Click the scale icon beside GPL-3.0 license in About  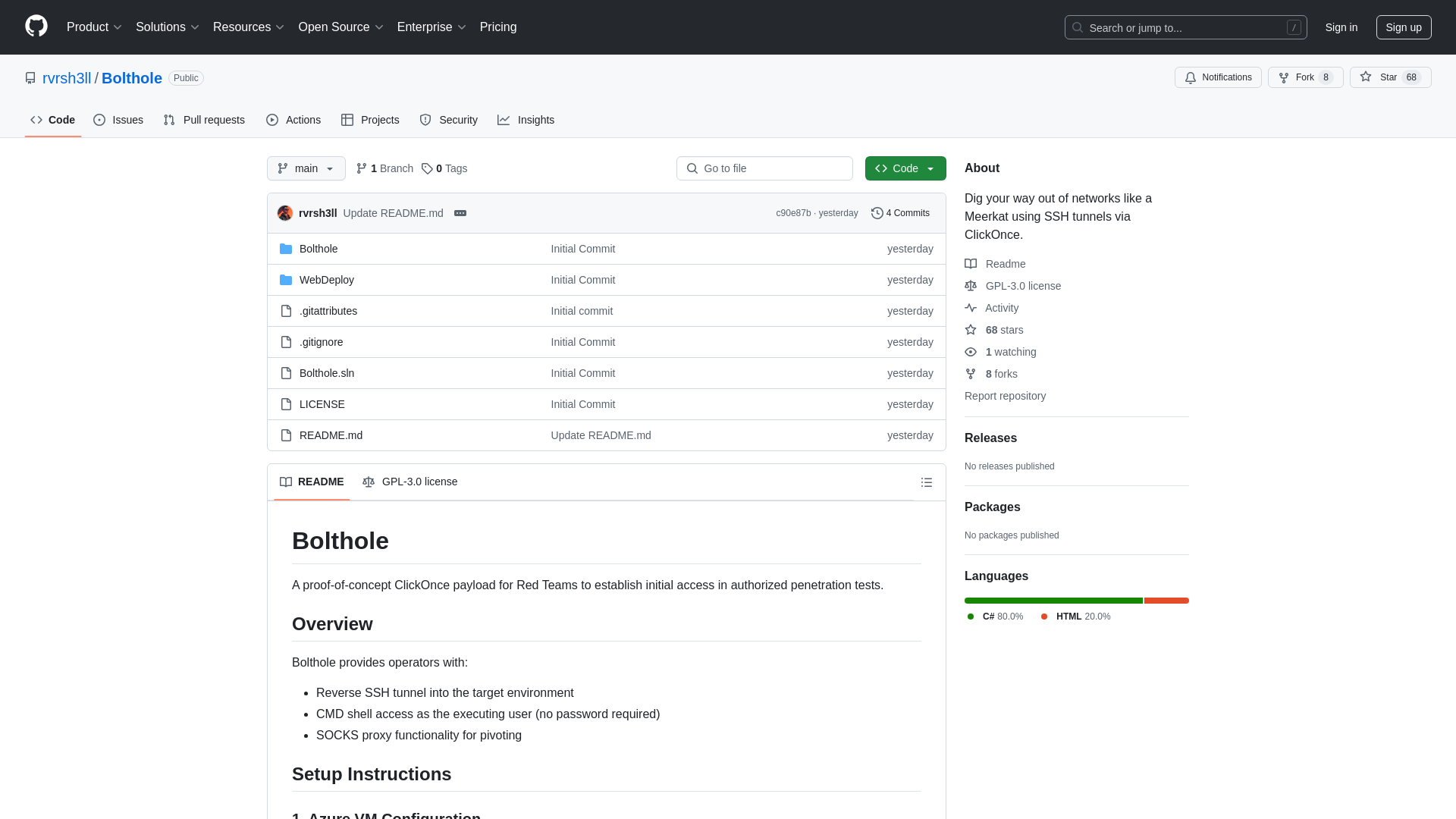(971, 286)
